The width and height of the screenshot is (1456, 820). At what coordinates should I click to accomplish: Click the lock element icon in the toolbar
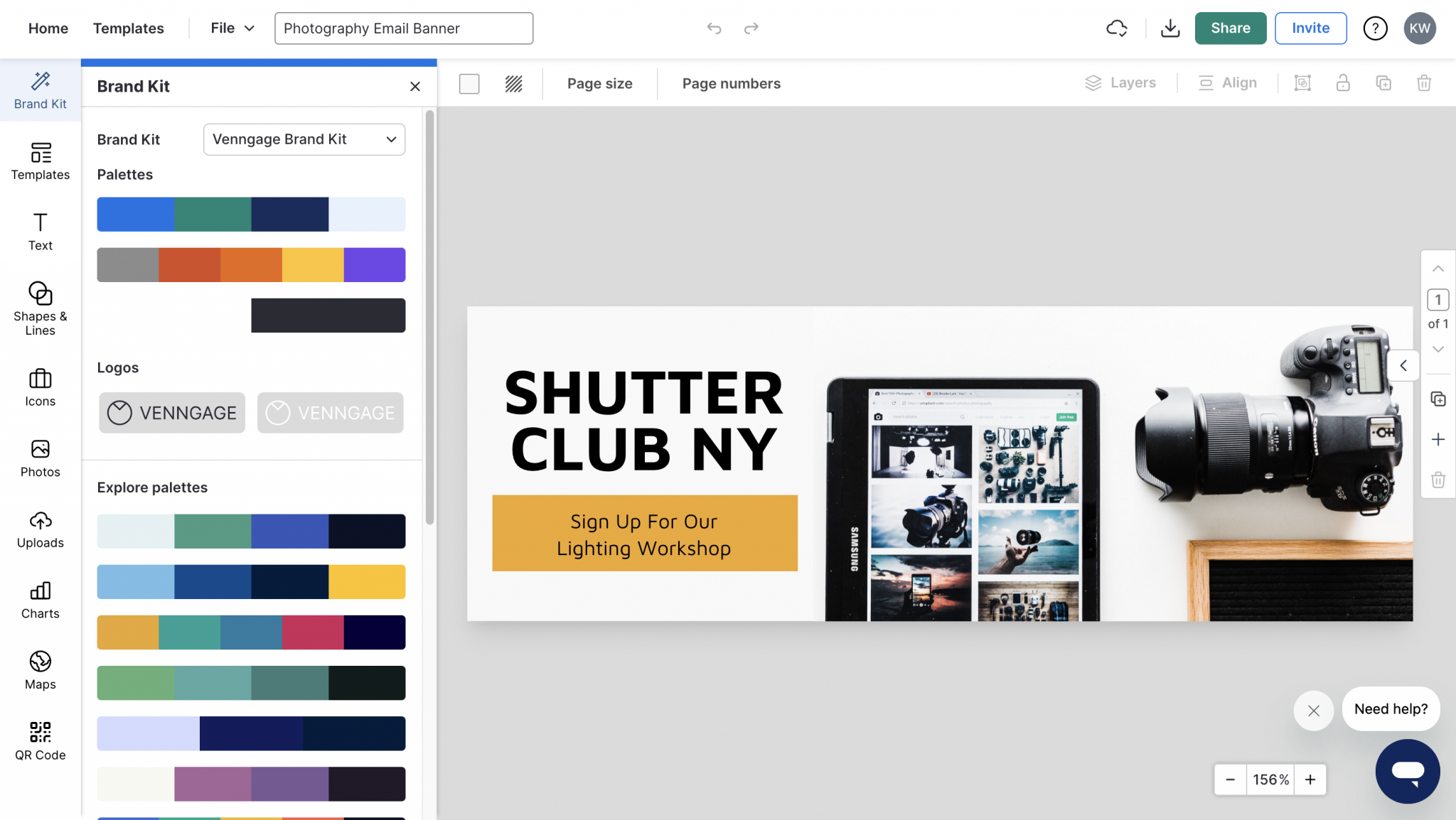[x=1343, y=83]
